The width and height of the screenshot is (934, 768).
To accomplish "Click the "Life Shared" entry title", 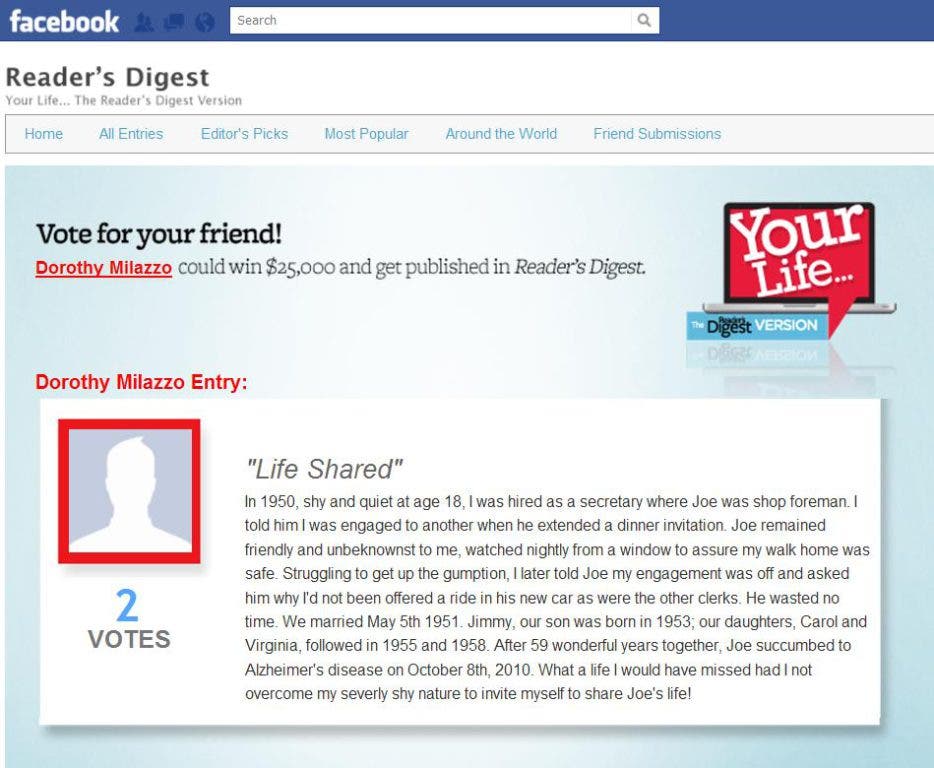I will coord(325,469).
